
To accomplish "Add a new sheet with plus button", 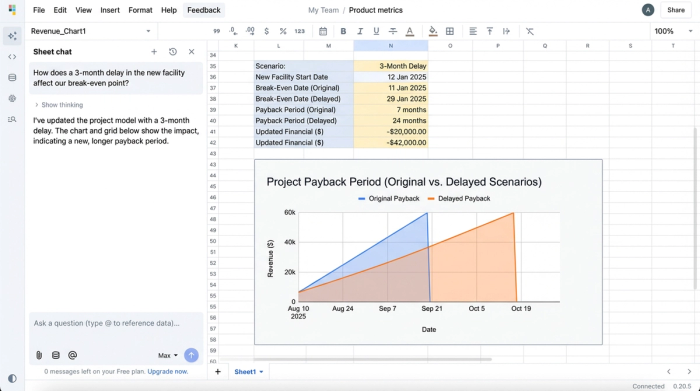I will 218,372.
